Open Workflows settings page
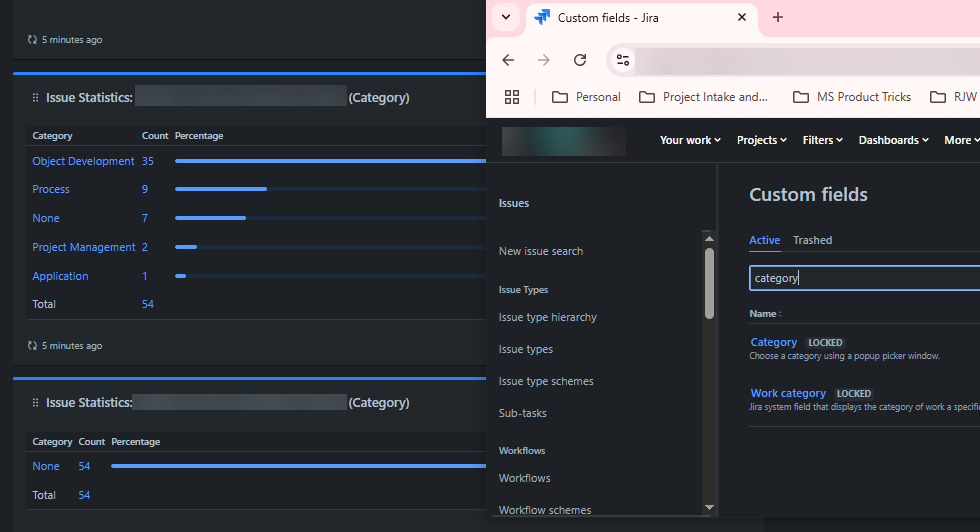Screen dimensions: 980x532 pos(524,478)
